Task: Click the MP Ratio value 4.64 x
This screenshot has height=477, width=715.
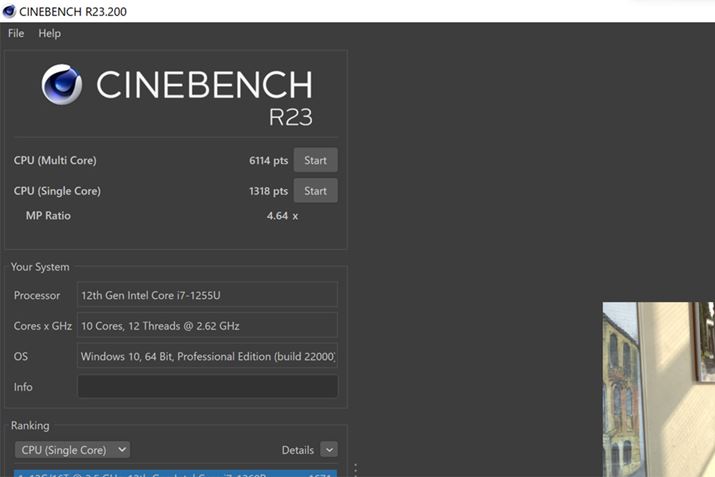Action: (x=282, y=216)
